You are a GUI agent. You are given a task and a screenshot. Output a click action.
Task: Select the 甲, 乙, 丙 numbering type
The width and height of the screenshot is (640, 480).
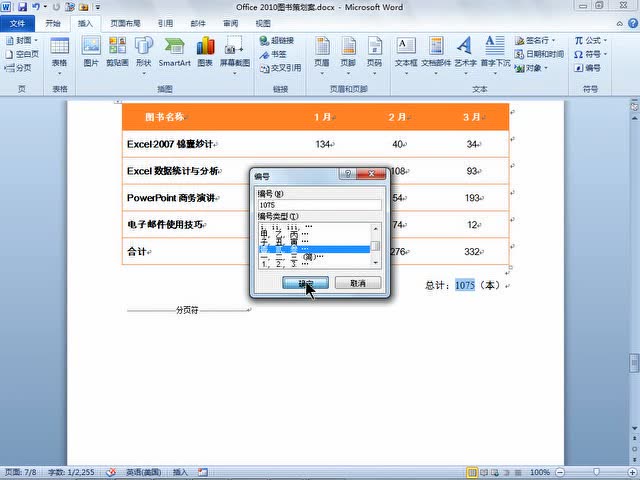coord(314,234)
